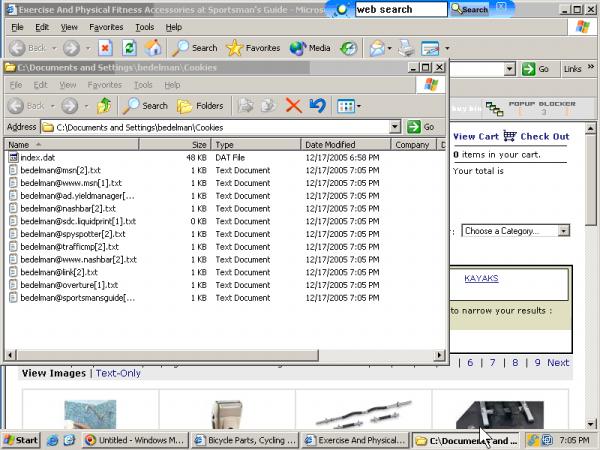This screenshot has height=450, width=600.
Task: Switch to Bicycle Parts taskbar window
Action: (x=246, y=440)
